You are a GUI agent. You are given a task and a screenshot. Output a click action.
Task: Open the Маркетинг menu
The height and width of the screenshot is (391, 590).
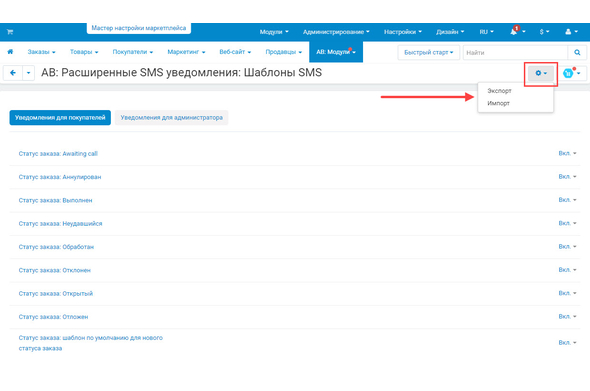click(x=186, y=52)
